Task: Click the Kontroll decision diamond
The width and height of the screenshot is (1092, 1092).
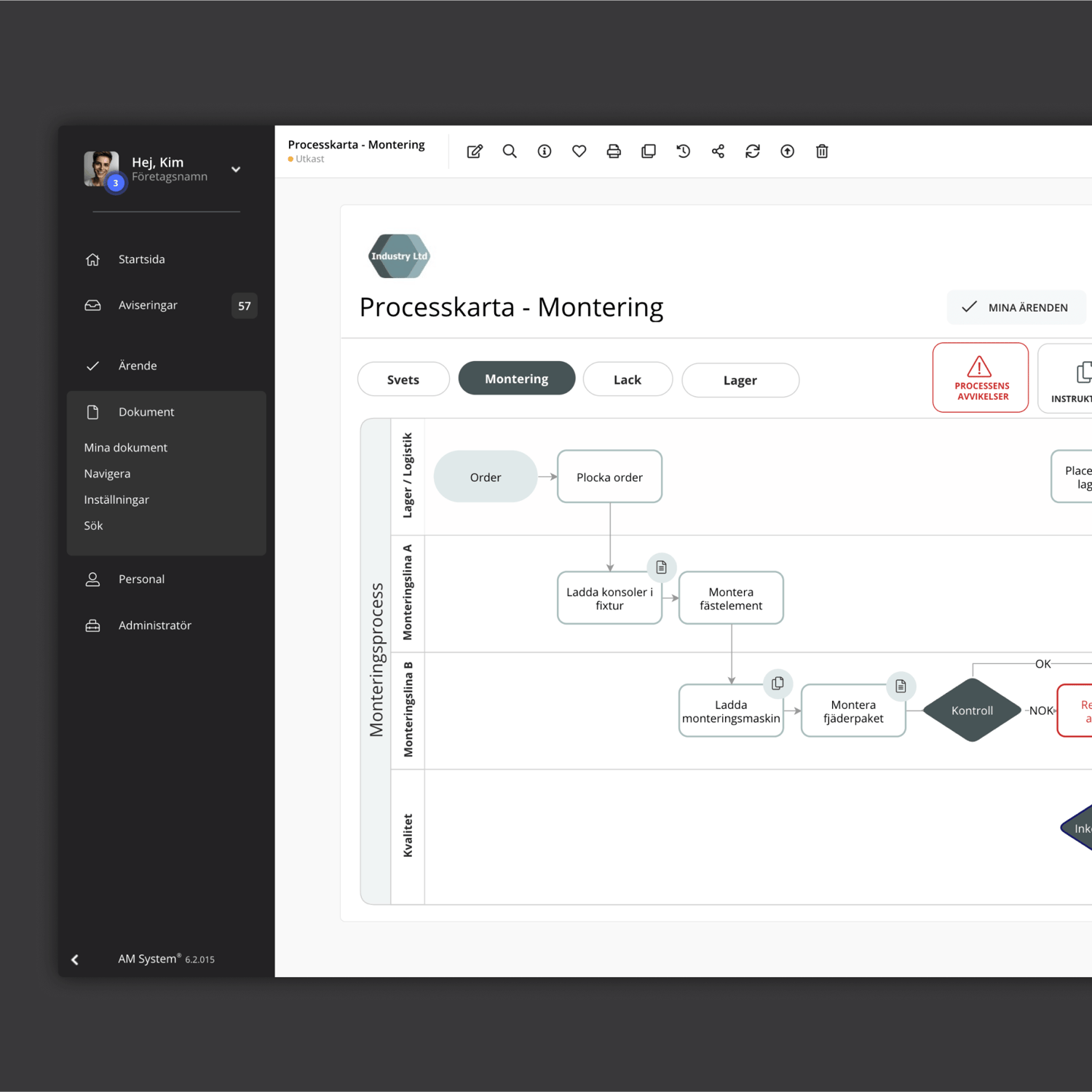Action: 972,711
